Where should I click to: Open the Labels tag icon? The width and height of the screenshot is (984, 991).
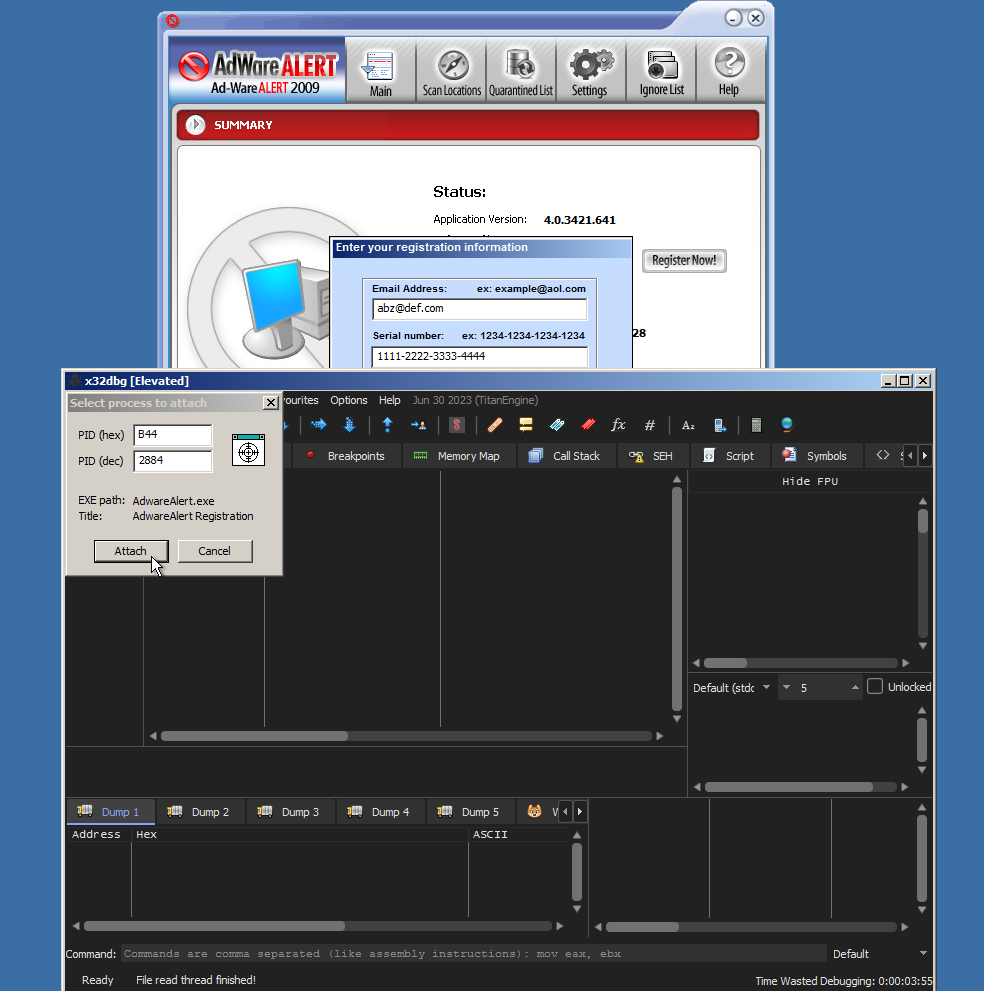[x=557, y=425]
